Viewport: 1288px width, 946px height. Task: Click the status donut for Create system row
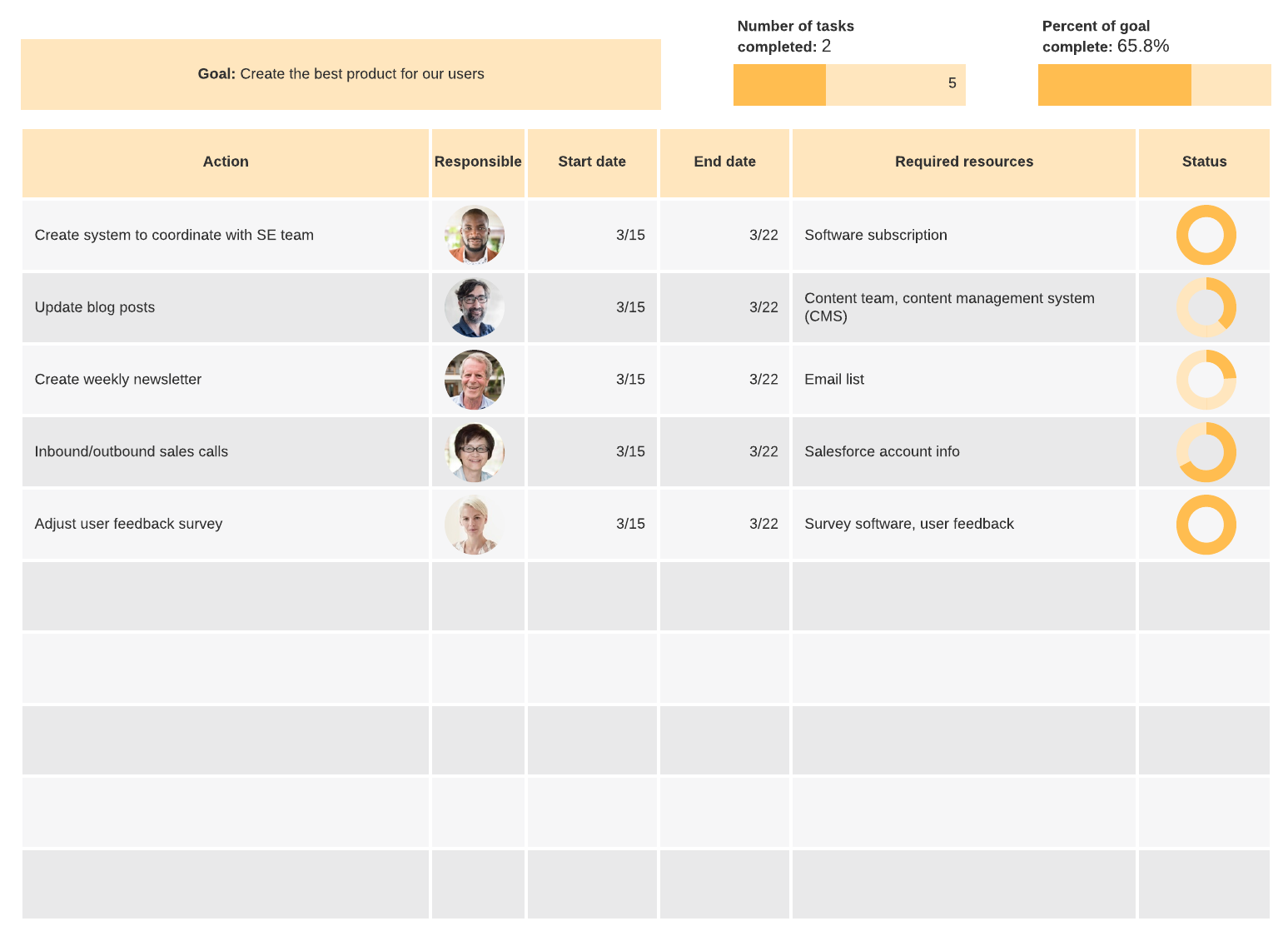click(x=1206, y=235)
